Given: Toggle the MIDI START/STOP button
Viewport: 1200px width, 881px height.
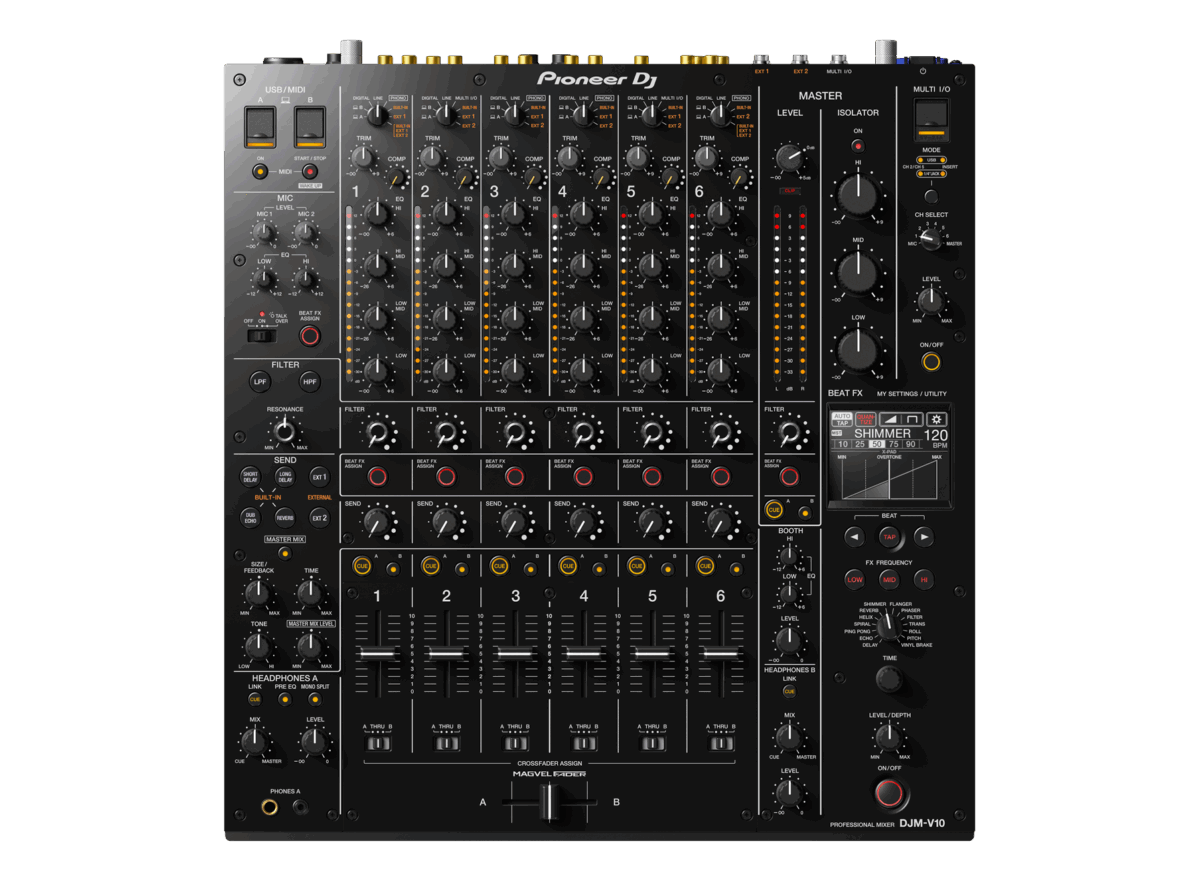Looking at the screenshot, I should 311,171.
